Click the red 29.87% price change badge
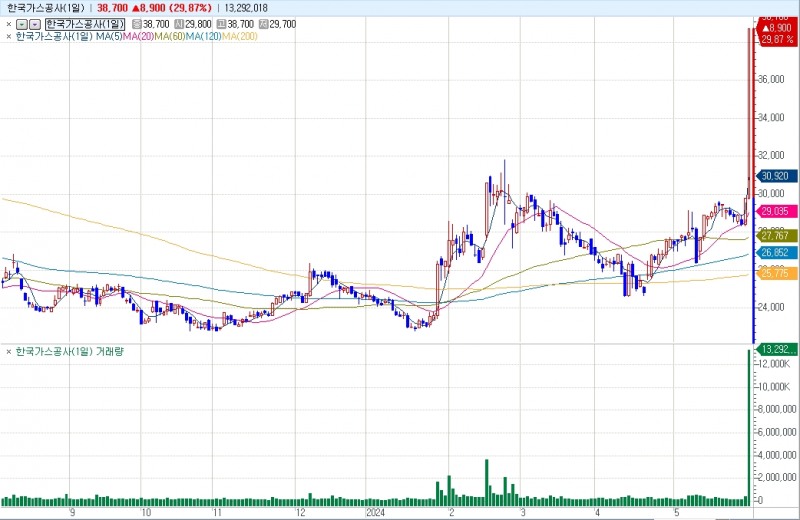This screenshot has height=520, width=800. tap(777, 40)
